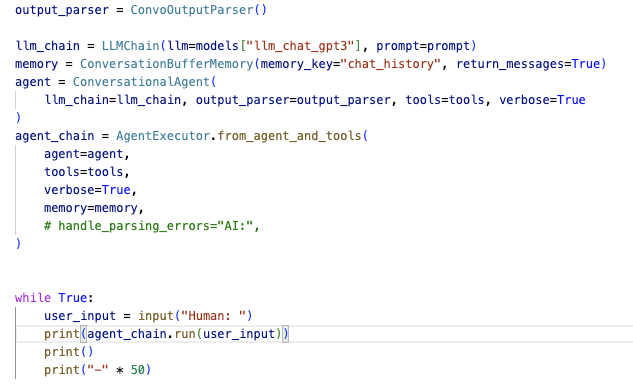
Task: Click the empty print() line
Action: point(69,352)
